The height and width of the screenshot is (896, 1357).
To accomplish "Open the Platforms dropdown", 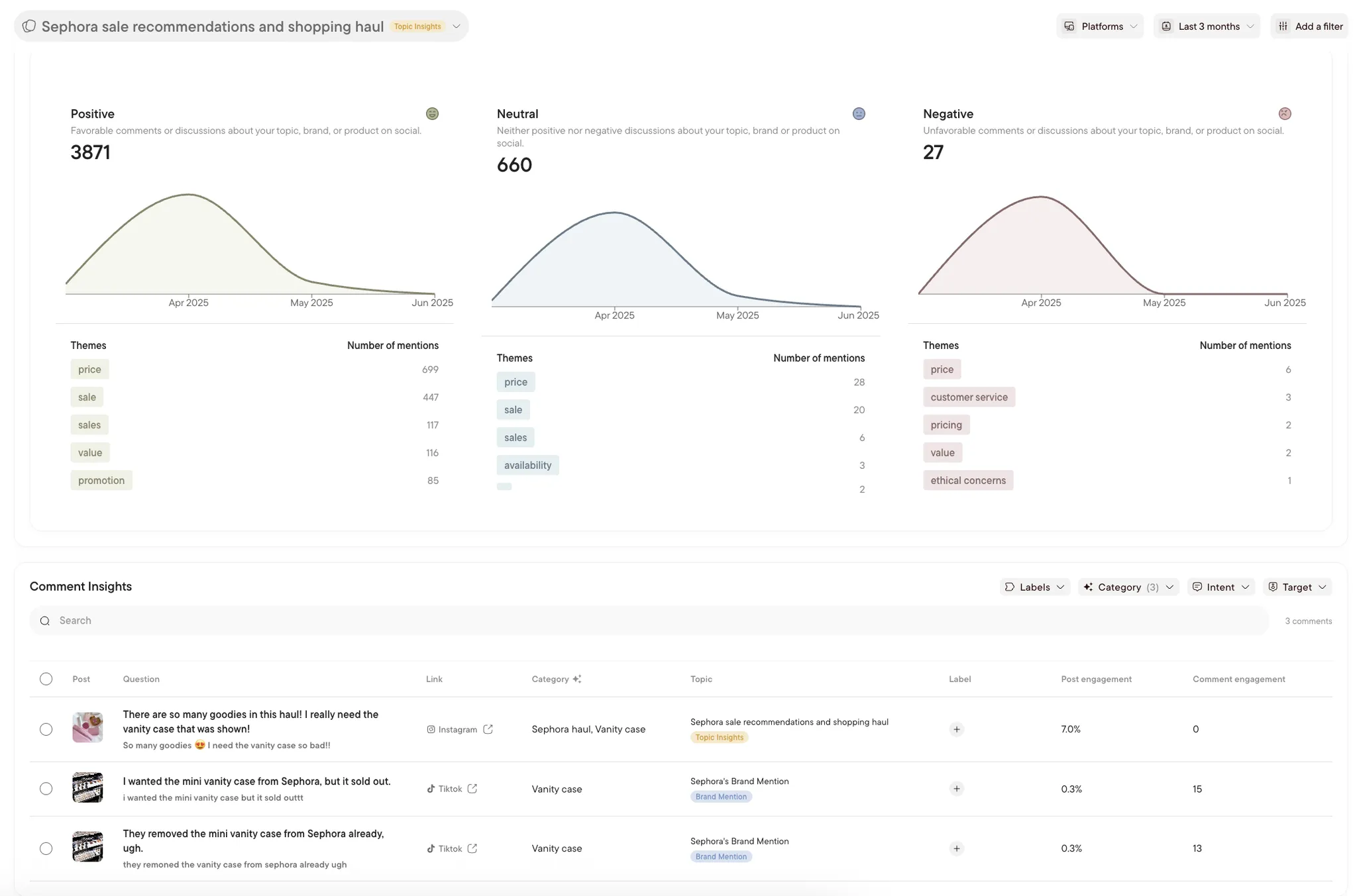I will [x=1100, y=26].
